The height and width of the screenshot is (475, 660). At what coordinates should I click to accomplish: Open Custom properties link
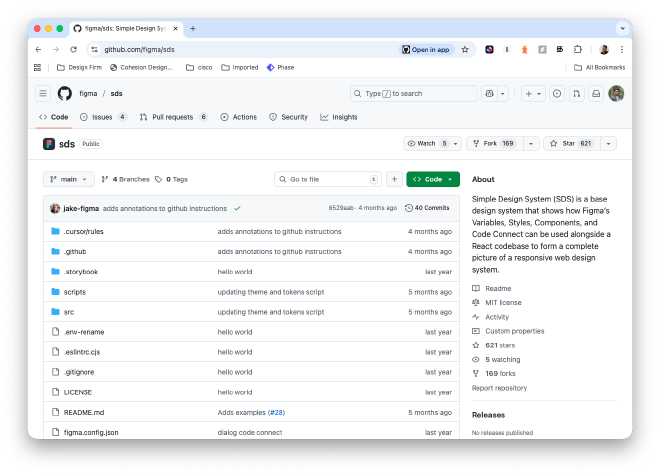508,331
